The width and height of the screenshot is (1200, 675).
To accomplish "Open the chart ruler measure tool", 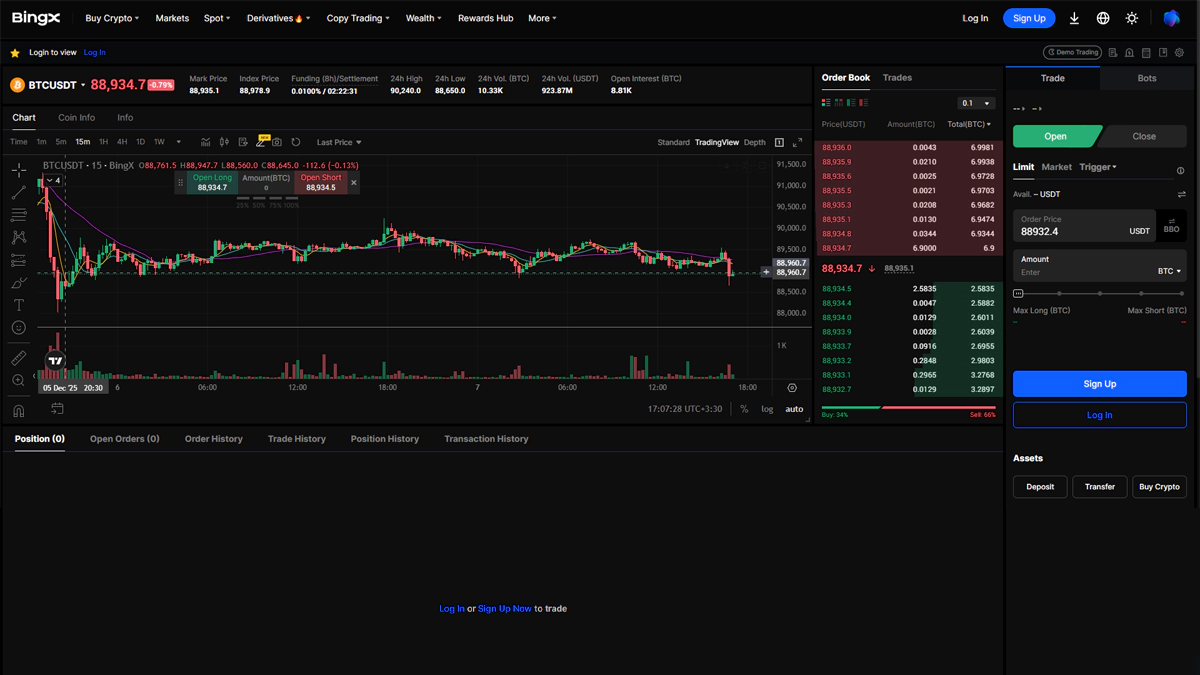I will point(18,358).
